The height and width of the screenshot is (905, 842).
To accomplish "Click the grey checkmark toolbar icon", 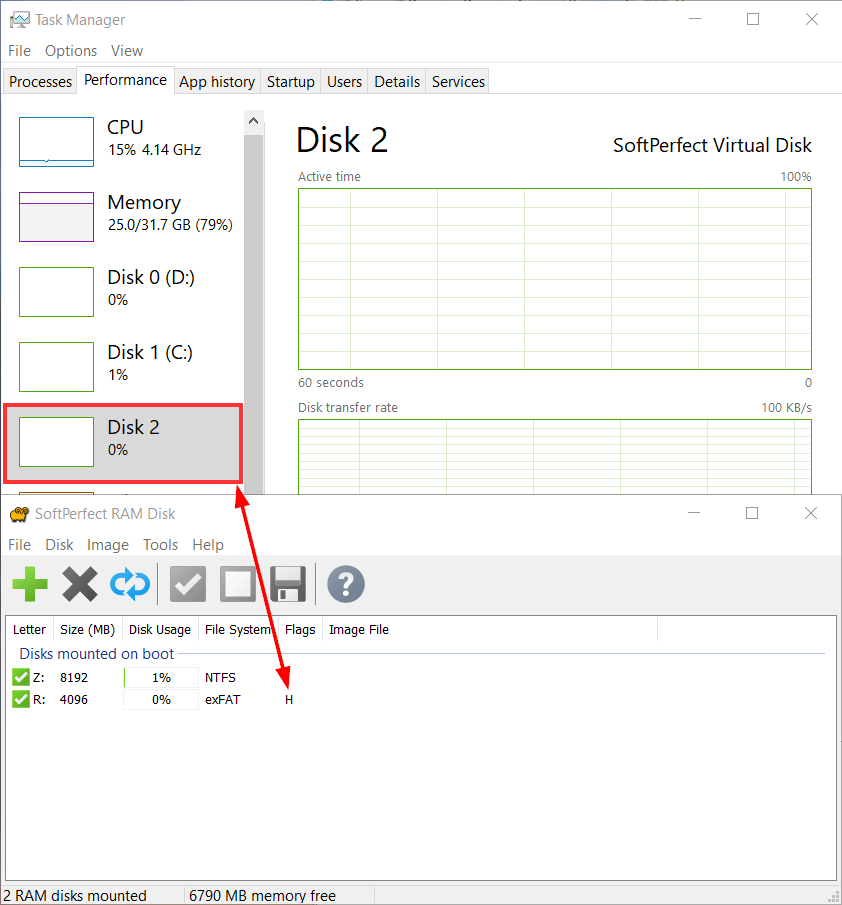I will (x=188, y=584).
